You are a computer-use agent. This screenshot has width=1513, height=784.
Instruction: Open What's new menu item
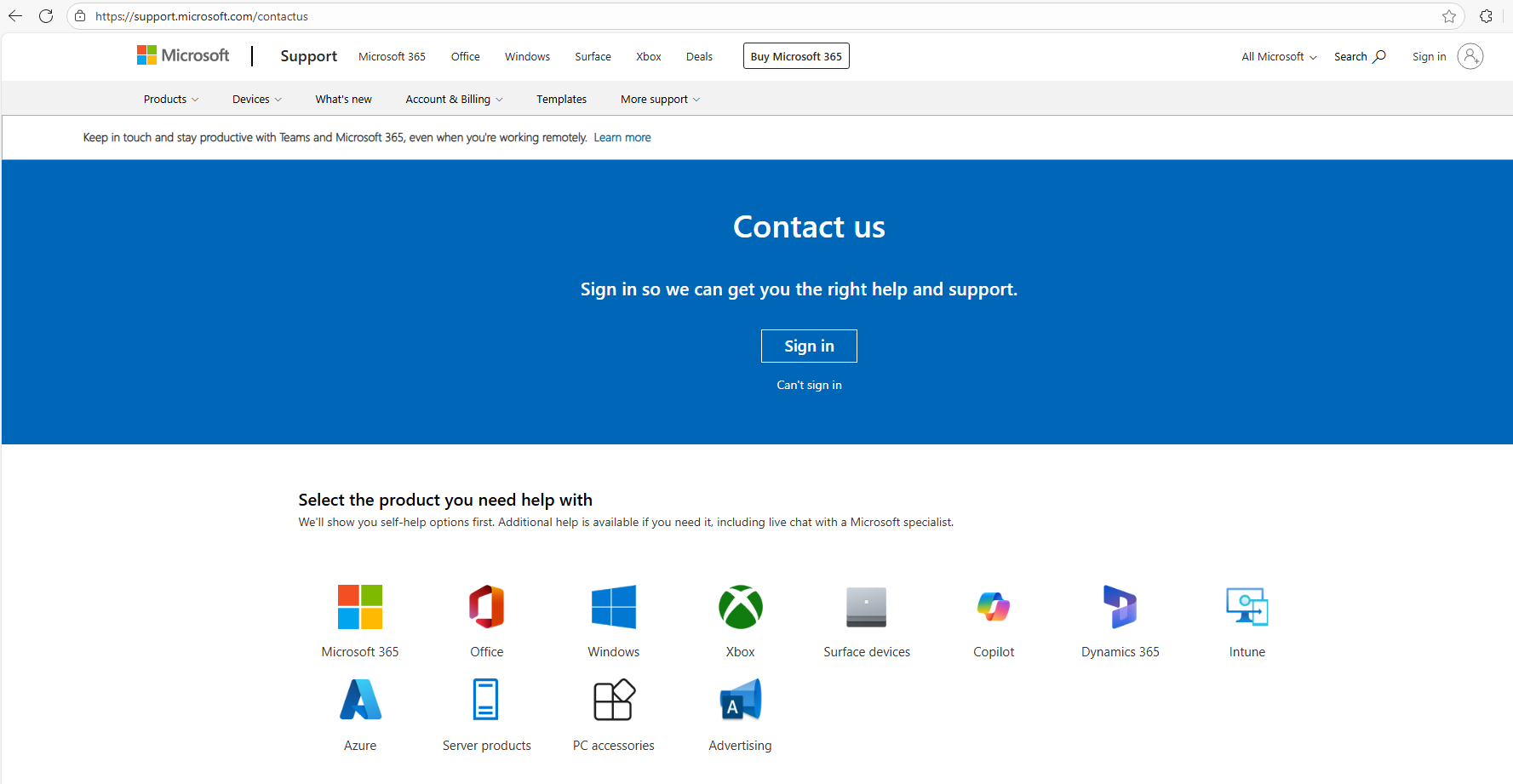point(344,100)
